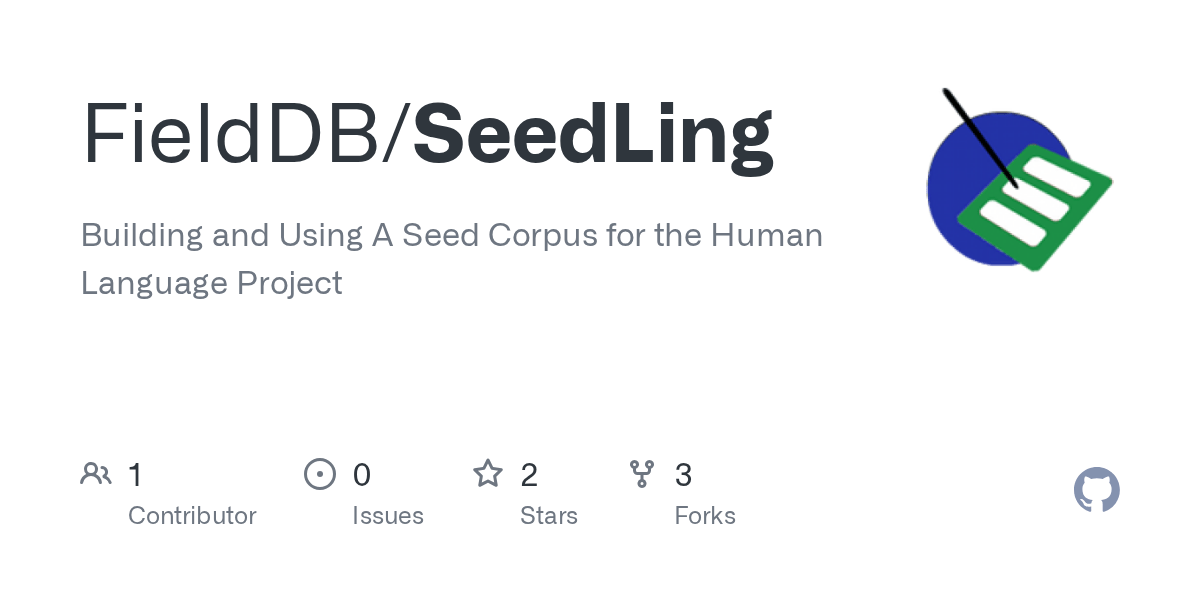Click the forks count number 3

684,475
